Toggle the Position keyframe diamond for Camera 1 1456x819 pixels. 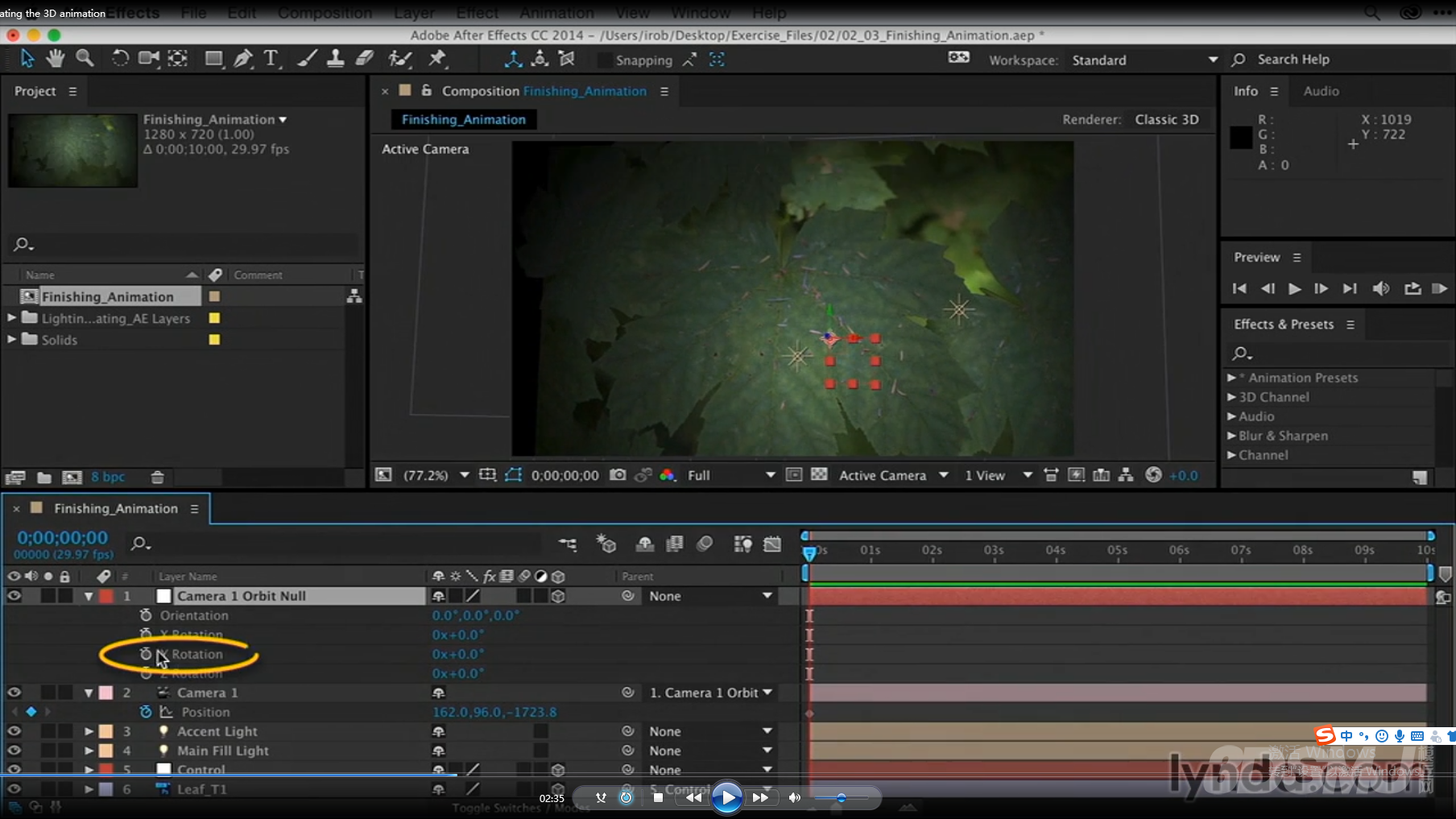[x=31, y=712]
